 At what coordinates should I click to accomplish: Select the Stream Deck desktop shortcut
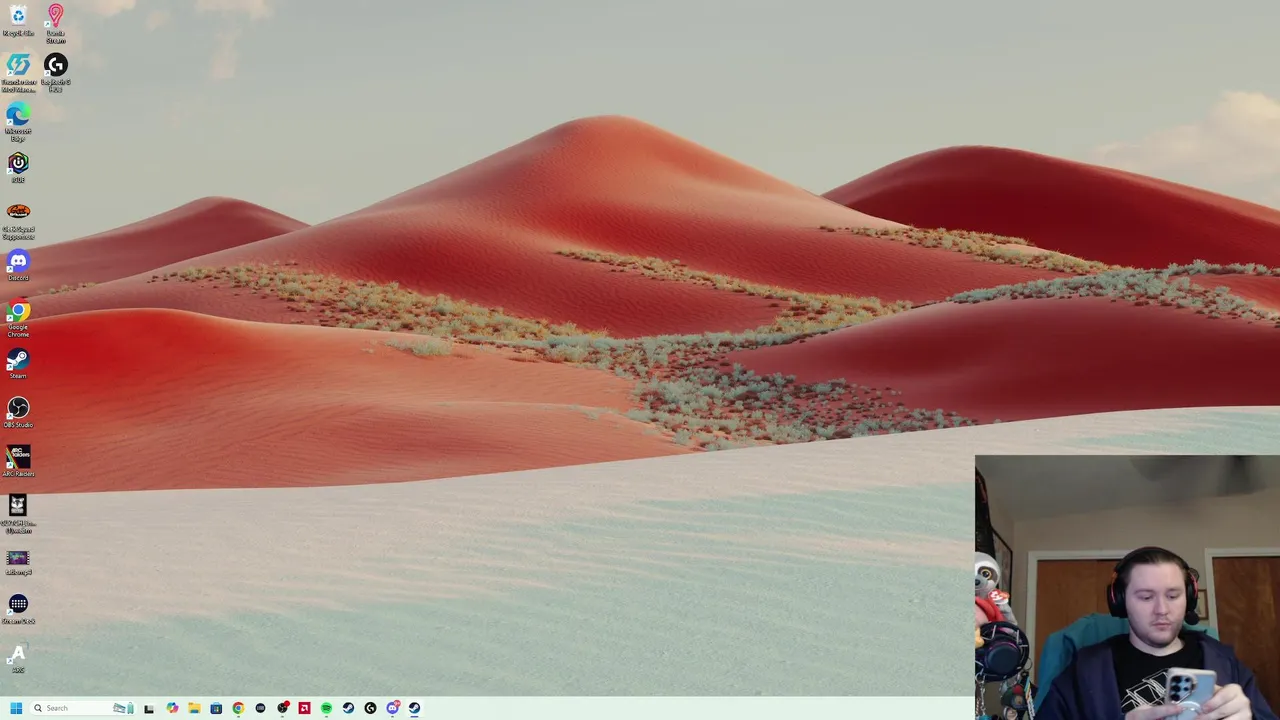pos(18,608)
